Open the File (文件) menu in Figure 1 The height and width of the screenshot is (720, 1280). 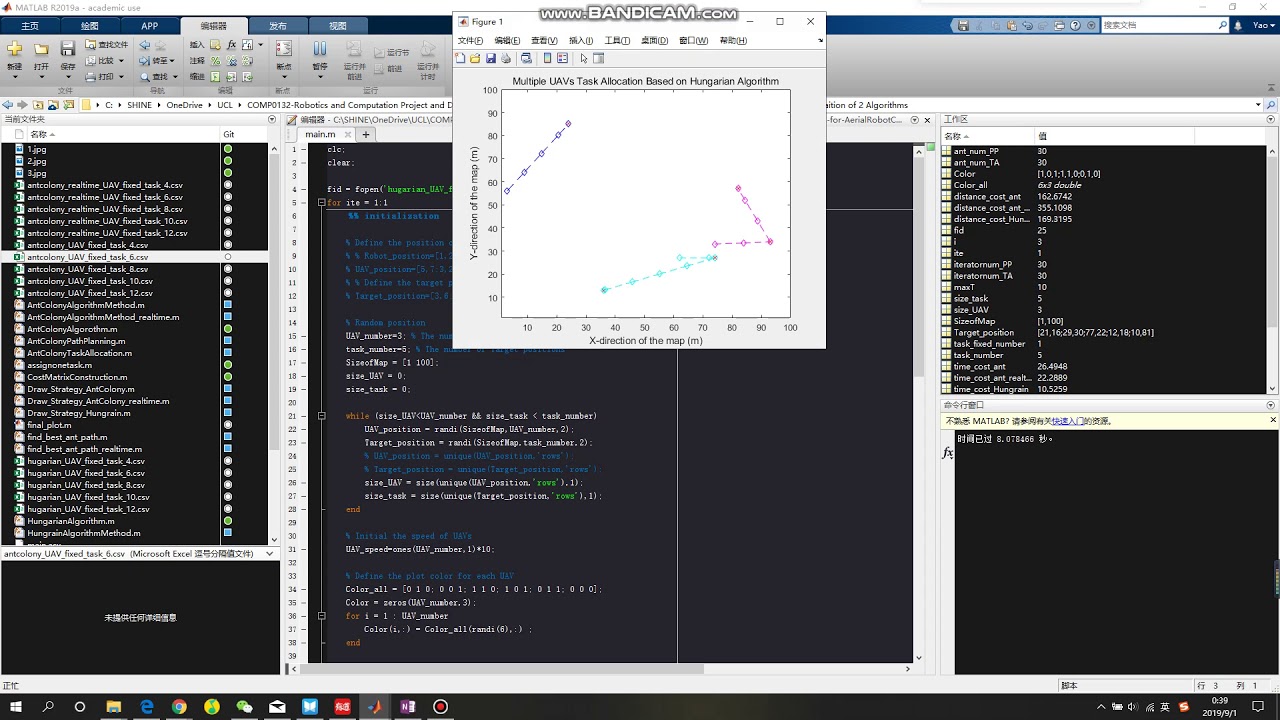tap(470, 41)
